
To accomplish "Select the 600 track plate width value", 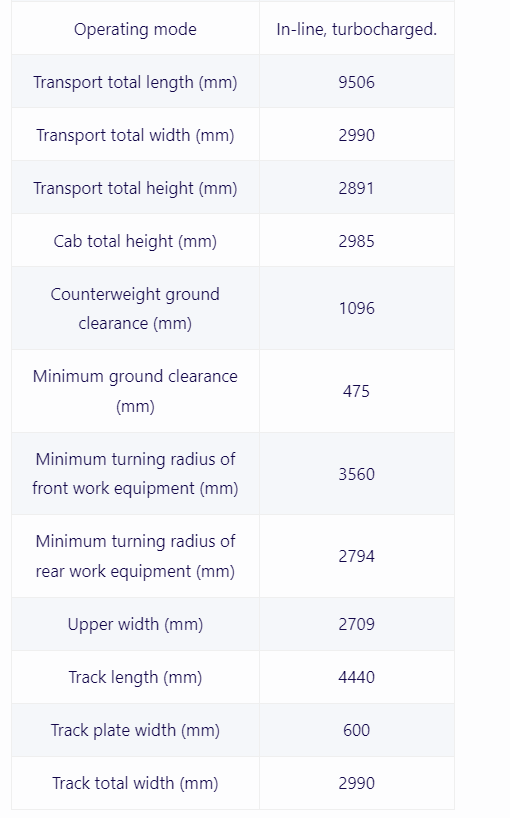I will (x=357, y=730).
